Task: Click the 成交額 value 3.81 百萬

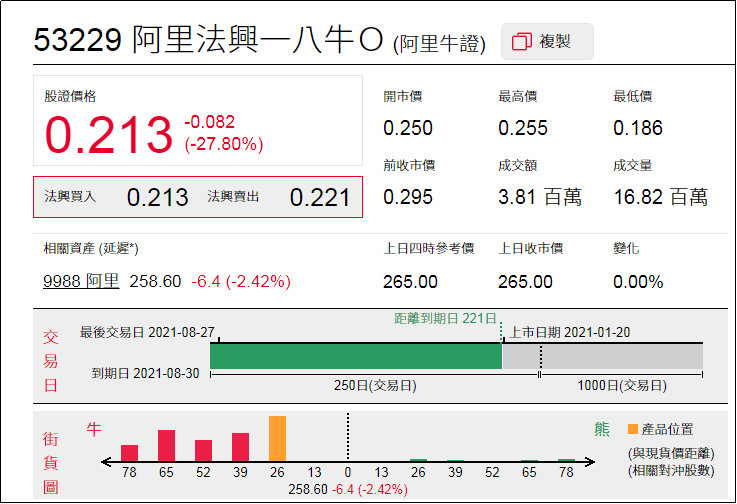Action: click(x=540, y=197)
